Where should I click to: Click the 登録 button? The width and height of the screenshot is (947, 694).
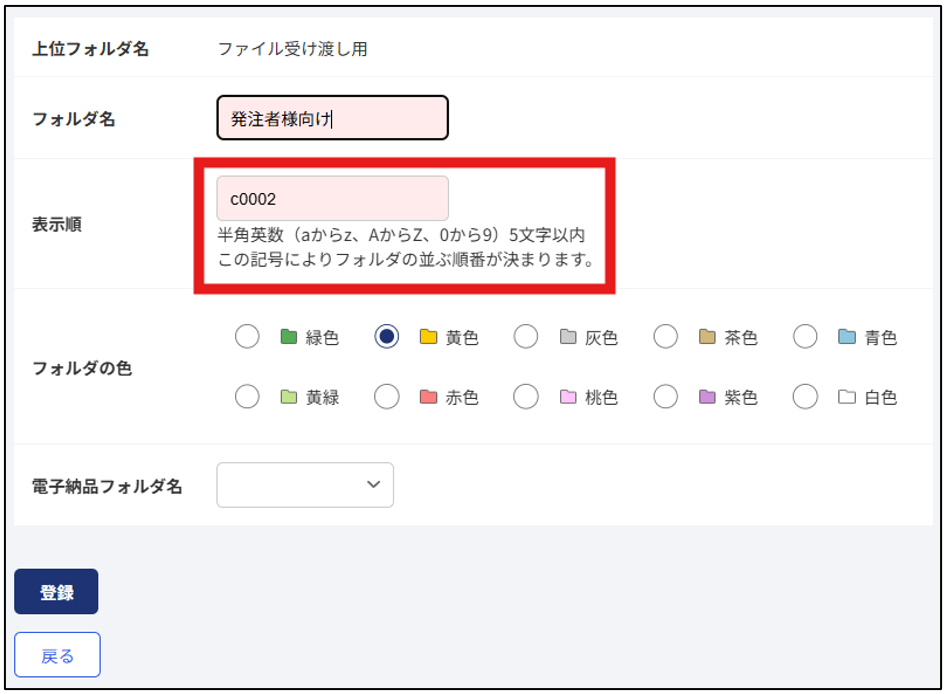tap(56, 591)
